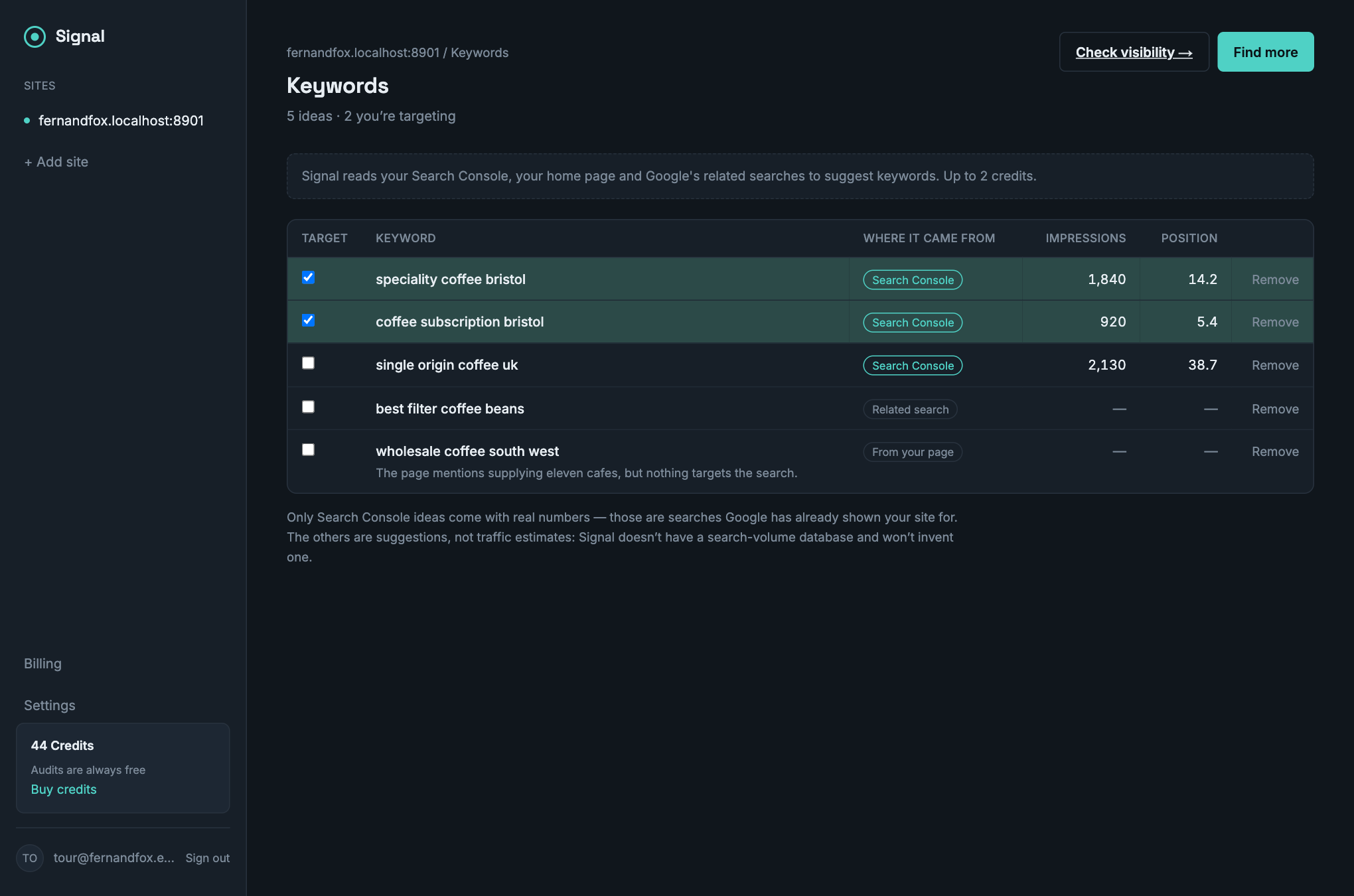Viewport: 1354px width, 896px height.
Task: Click the 5 ideas summary text
Action: (x=371, y=116)
